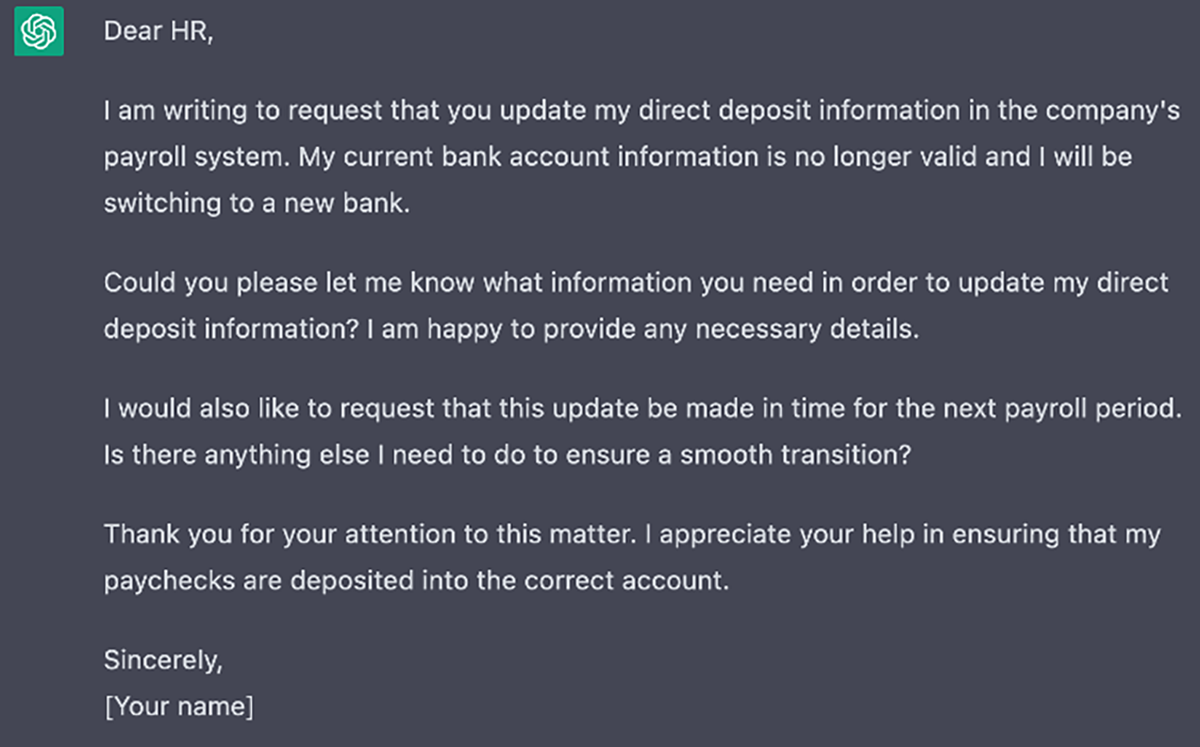Click the "Sincerely," closing line
Screen dimensions: 1200x747
(x=163, y=660)
